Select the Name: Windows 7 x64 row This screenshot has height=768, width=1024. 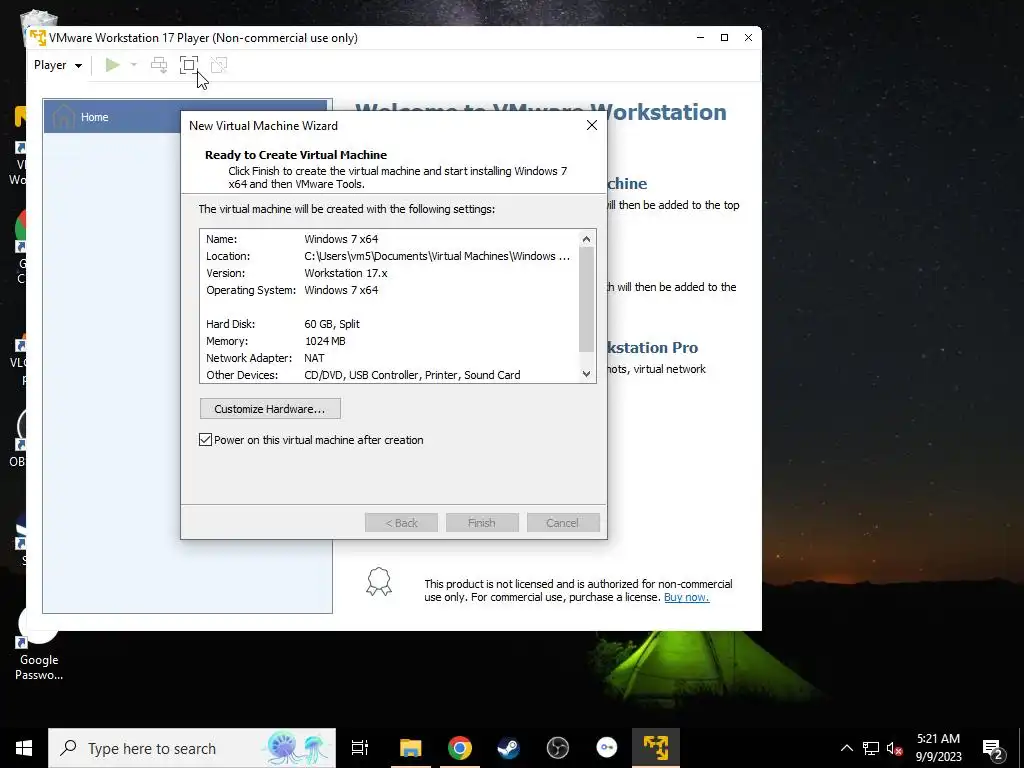pyautogui.click(x=389, y=239)
